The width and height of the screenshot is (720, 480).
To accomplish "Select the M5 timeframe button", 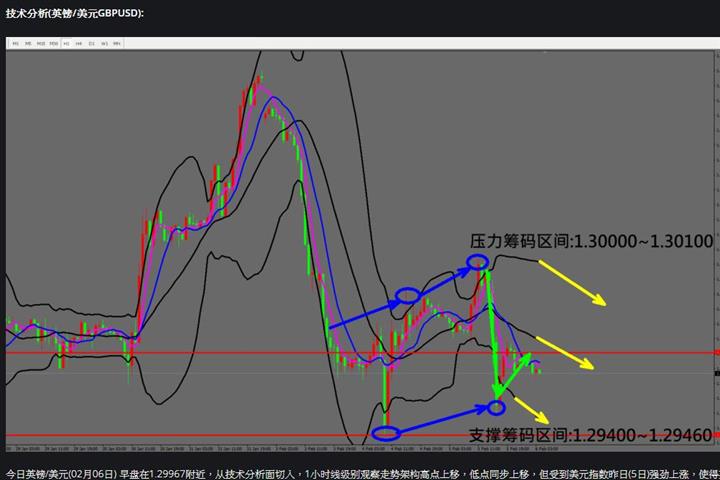I will (28, 44).
